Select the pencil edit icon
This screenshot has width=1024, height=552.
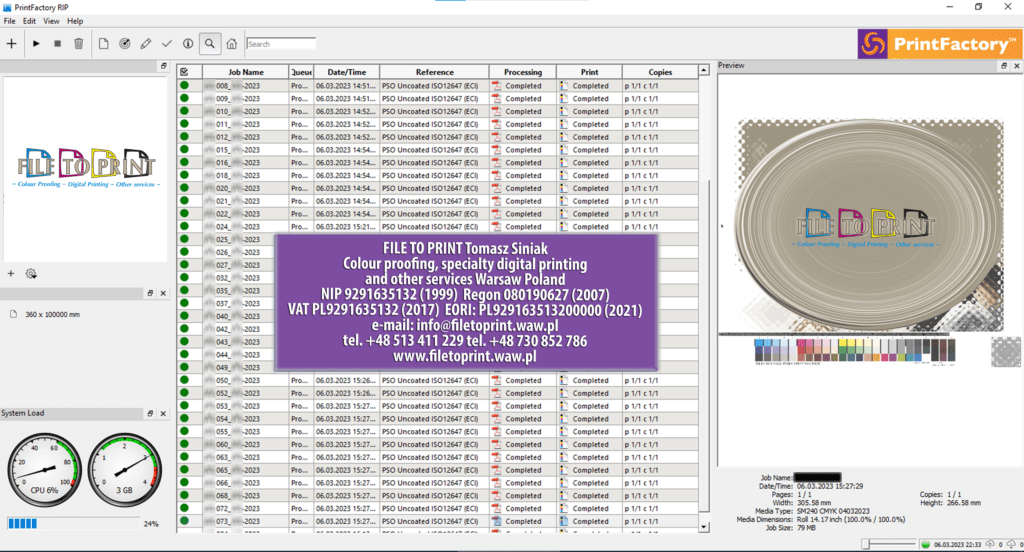(146, 43)
